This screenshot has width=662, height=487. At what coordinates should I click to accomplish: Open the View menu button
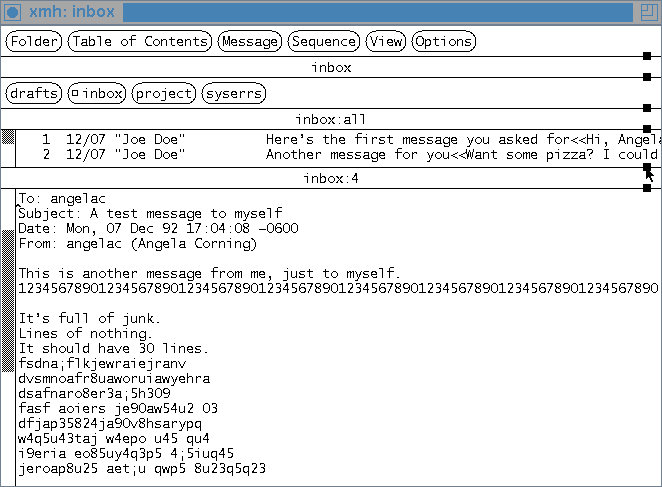pyautogui.click(x=385, y=41)
